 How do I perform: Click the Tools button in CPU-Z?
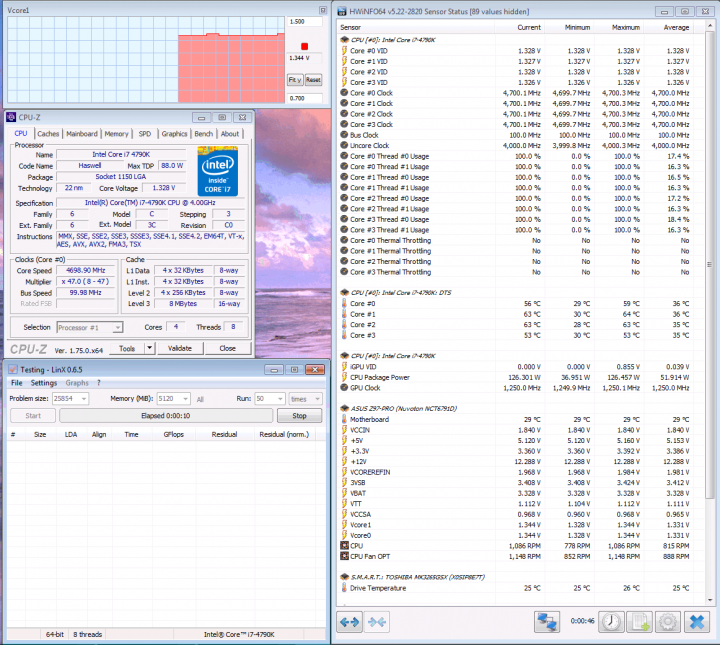[x=127, y=348]
